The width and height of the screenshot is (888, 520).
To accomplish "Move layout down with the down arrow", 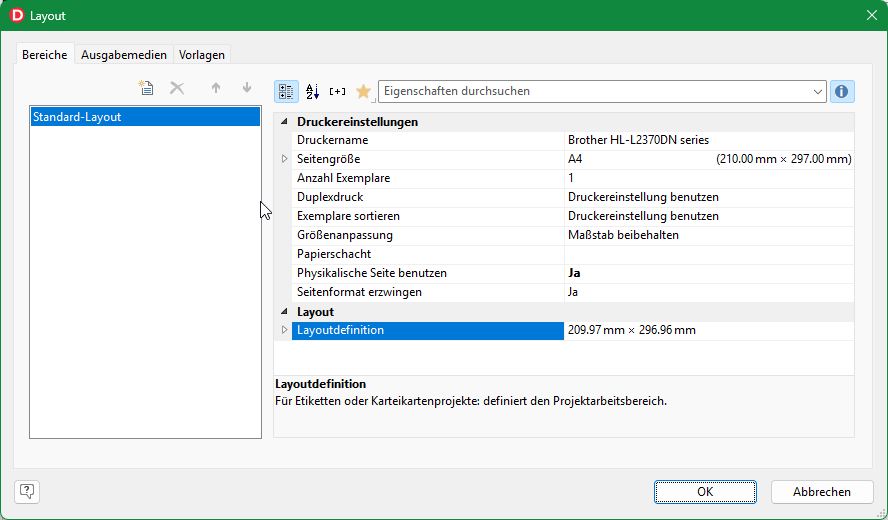I will (x=247, y=89).
